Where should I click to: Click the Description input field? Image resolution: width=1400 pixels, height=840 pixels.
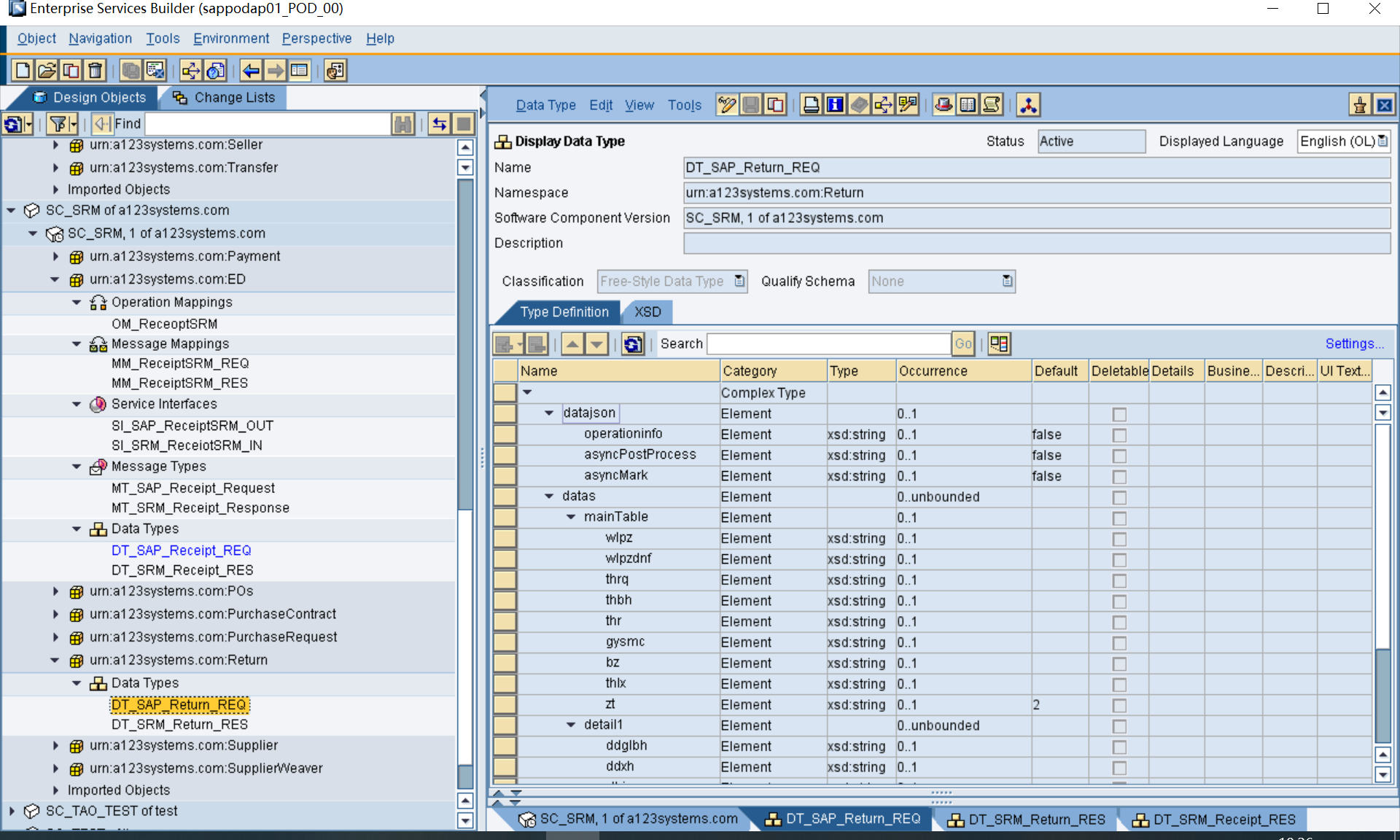1037,244
